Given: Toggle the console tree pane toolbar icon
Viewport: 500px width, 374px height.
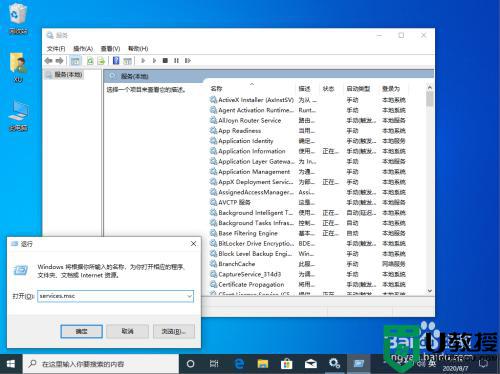Looking at the screenshot, I should (x=76, y=61).
